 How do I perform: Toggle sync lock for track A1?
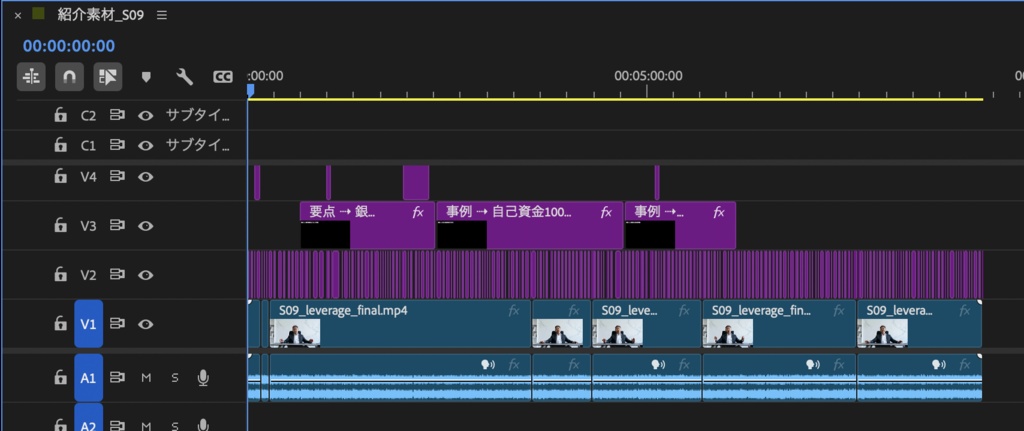(x=117, y=377)
